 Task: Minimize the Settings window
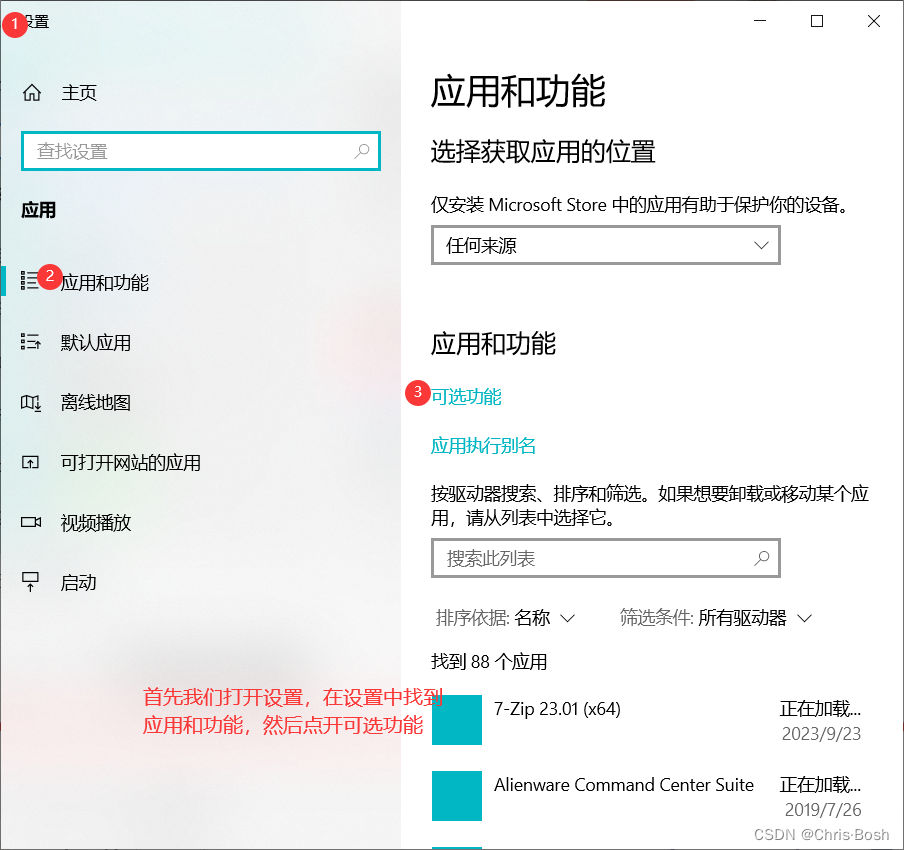click(760, 21)
